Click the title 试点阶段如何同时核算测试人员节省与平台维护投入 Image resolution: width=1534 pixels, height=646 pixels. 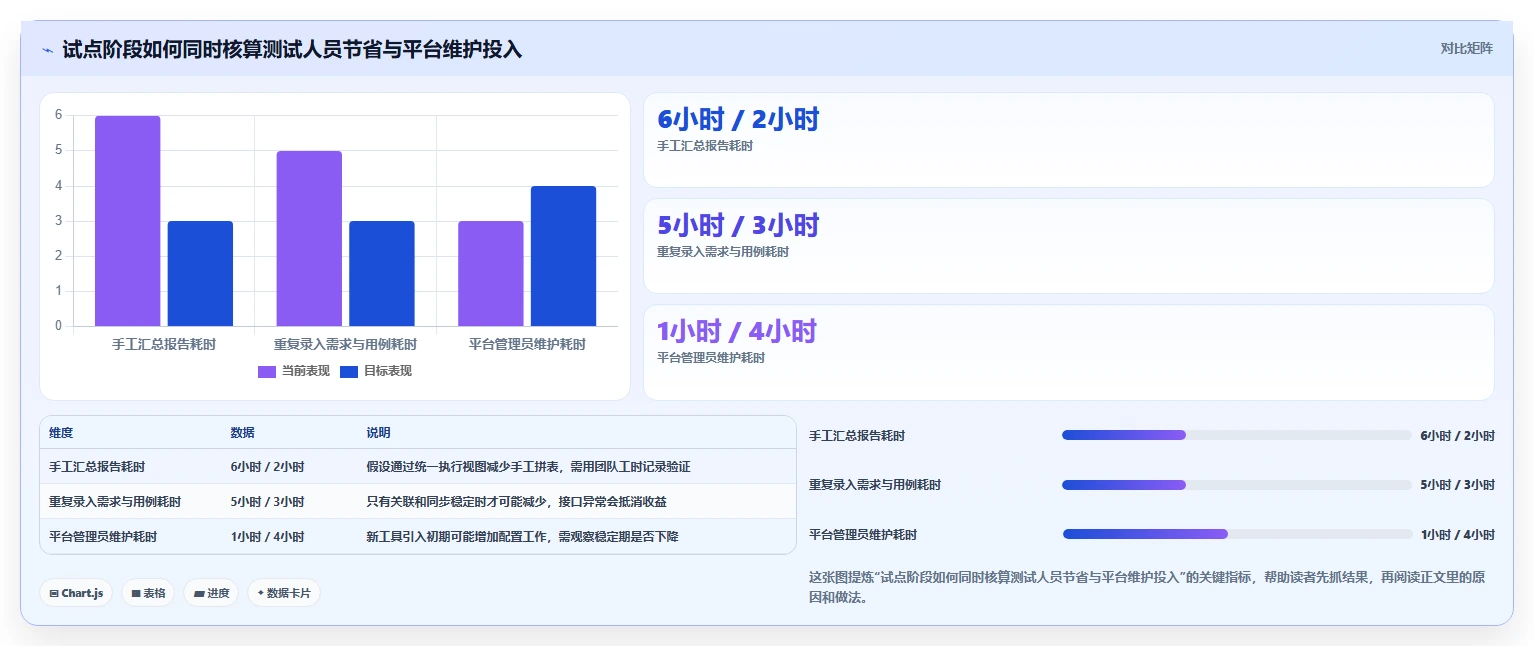292,49
